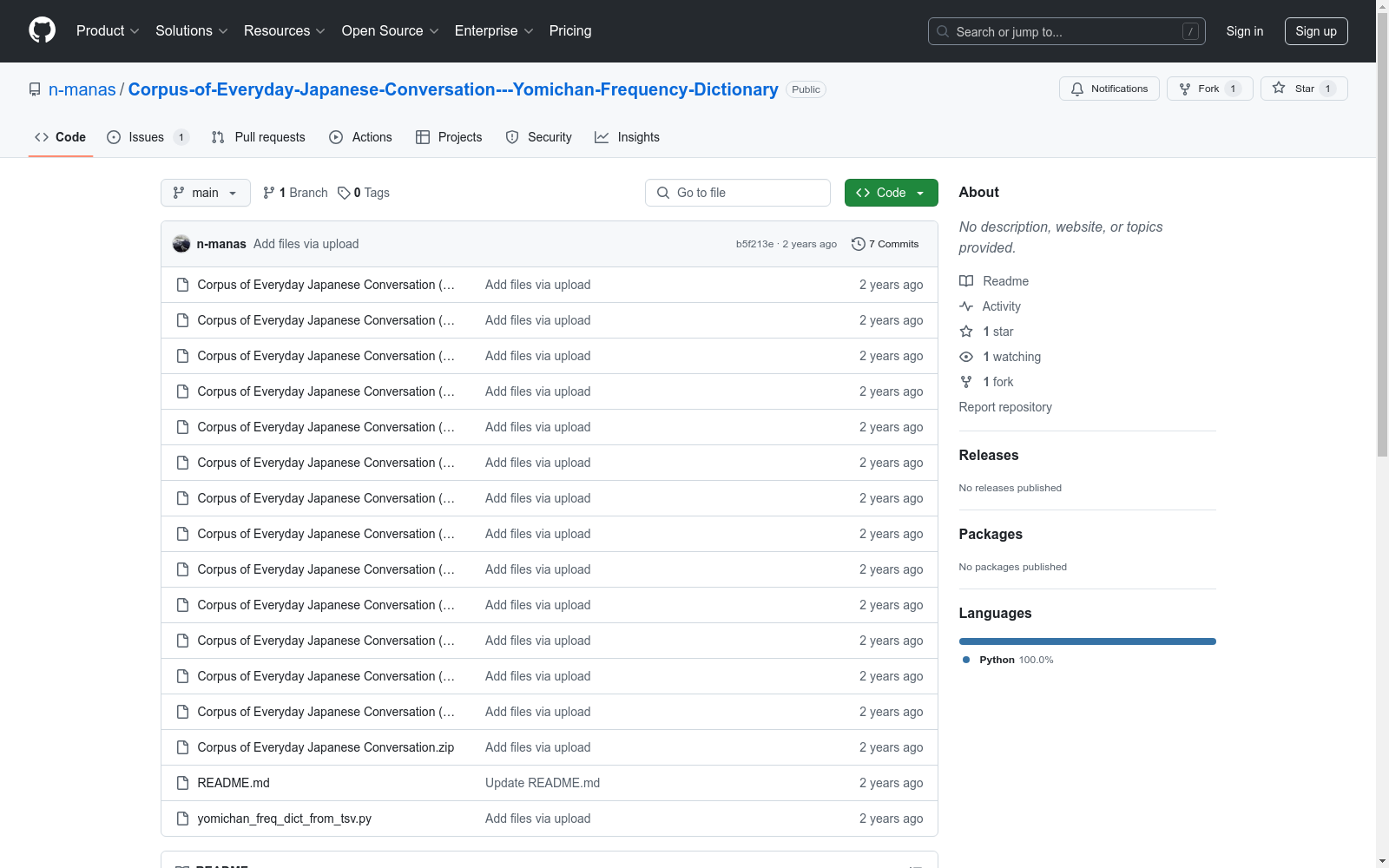Image resolution: width=1389 pixels, height=868 pixels.
Task: Click Report repository
Action: coord(1005,407)
